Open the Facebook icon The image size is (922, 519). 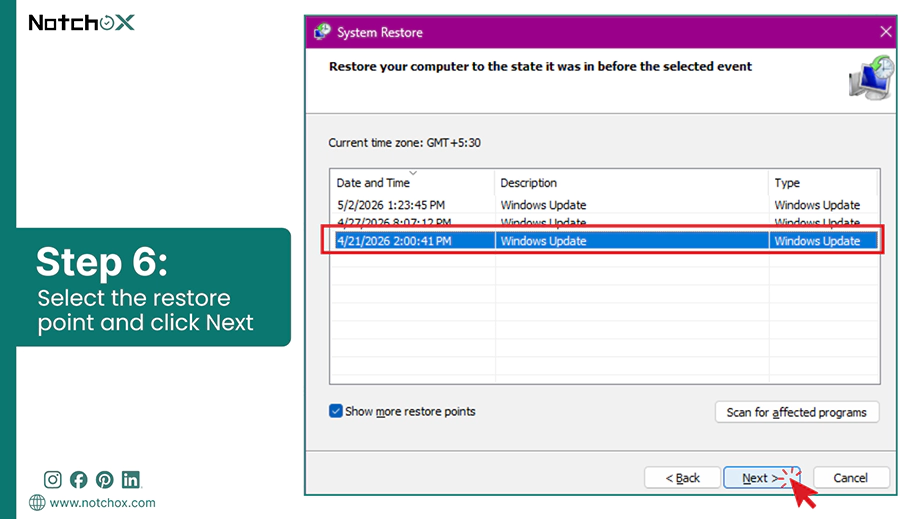click(78, 480)
